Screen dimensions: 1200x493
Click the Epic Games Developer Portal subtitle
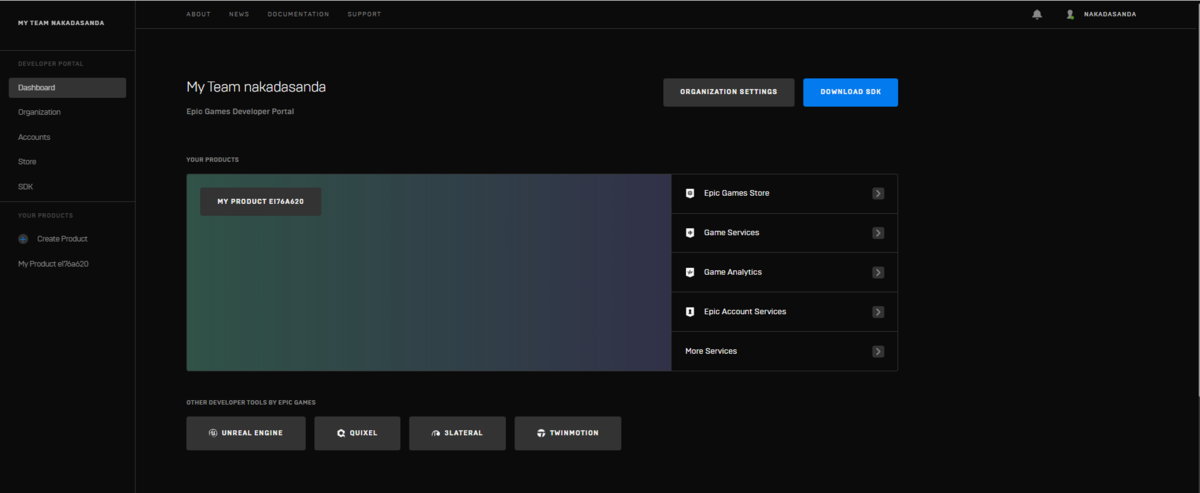[x=240, y=111]
